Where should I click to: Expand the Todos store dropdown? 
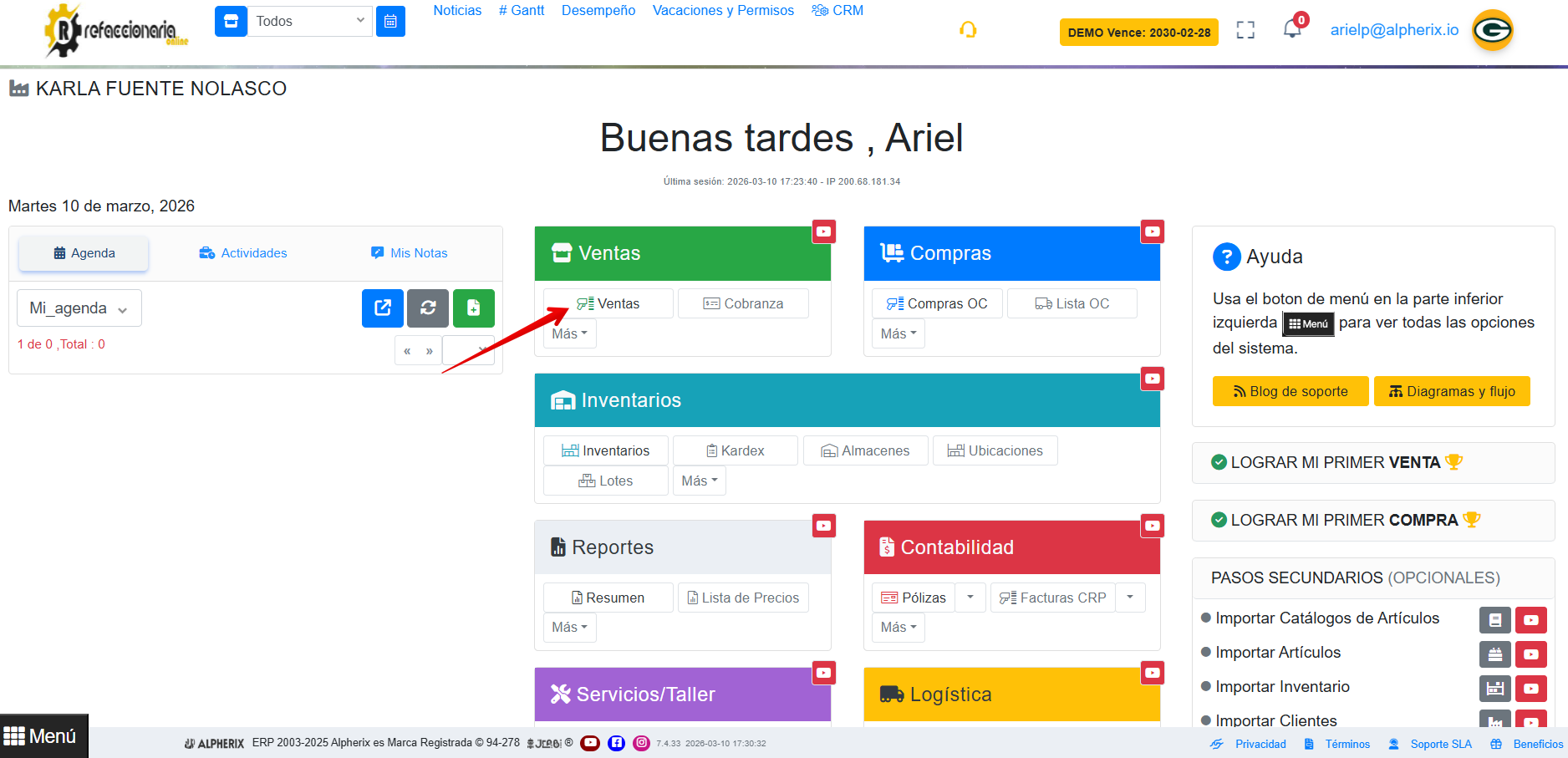309,22
